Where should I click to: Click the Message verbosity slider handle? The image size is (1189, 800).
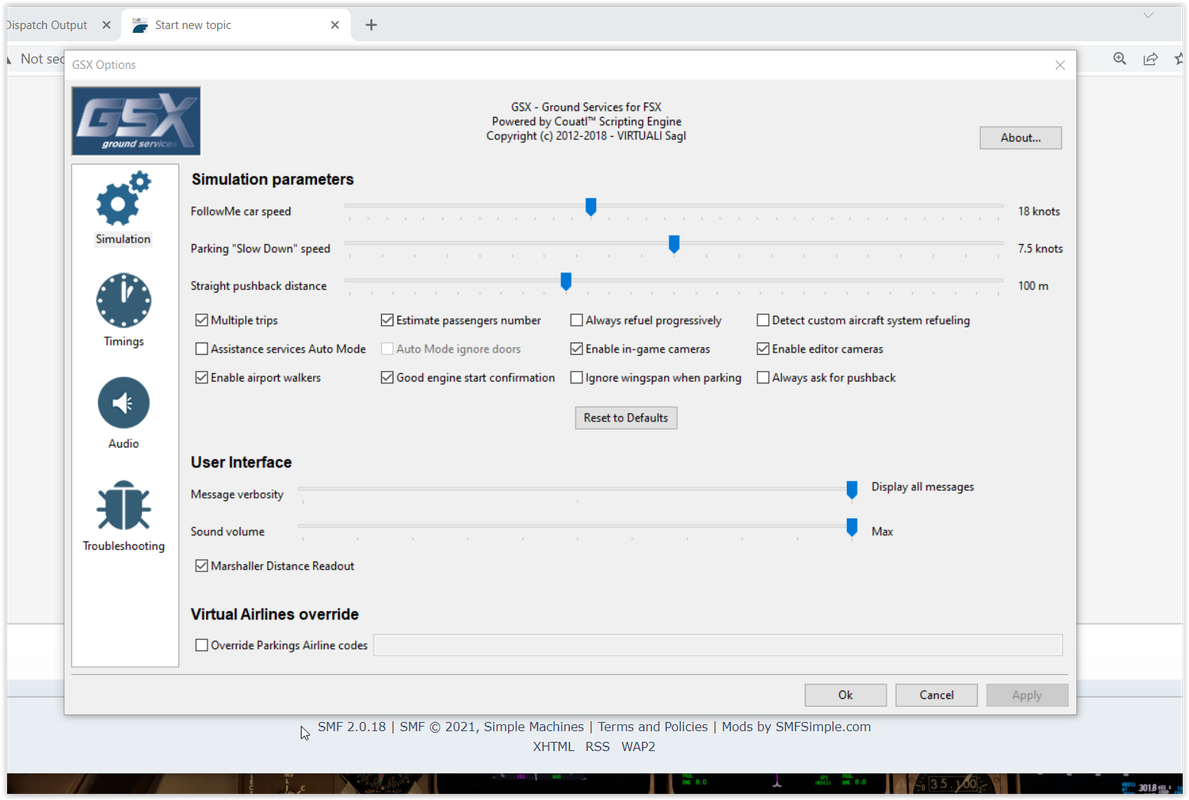coord(852,490)
